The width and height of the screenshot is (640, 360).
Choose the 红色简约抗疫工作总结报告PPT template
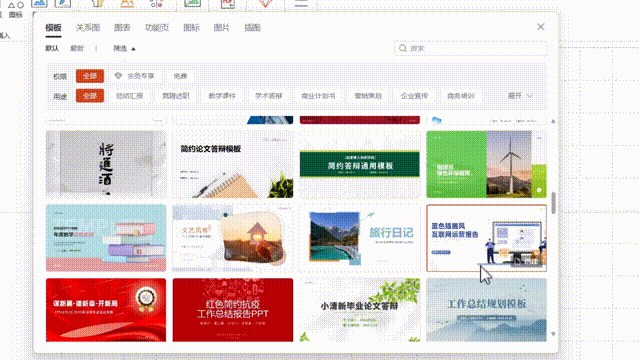tap(233, 310)
